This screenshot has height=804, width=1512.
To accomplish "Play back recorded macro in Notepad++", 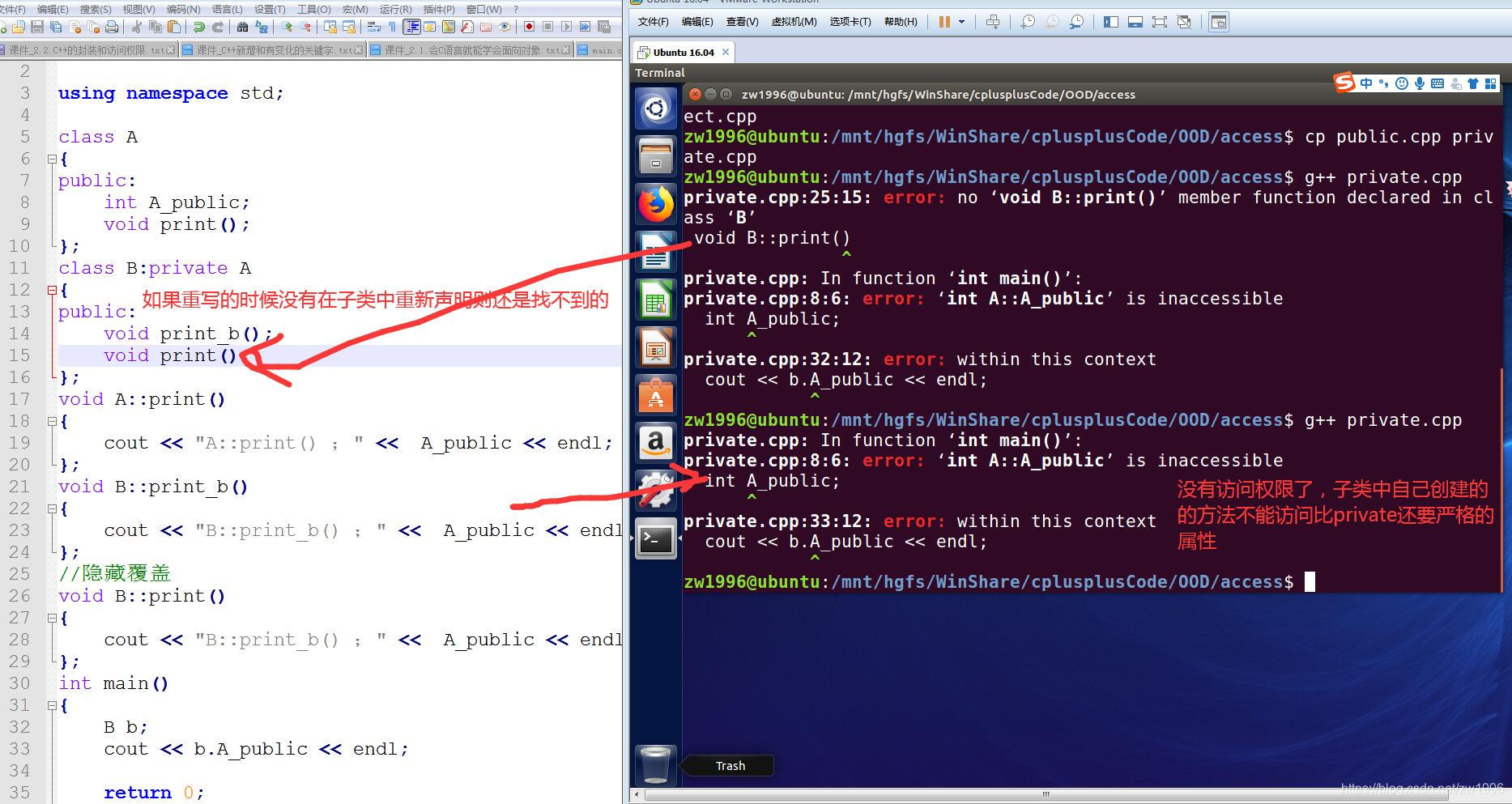I will (566, 27).
